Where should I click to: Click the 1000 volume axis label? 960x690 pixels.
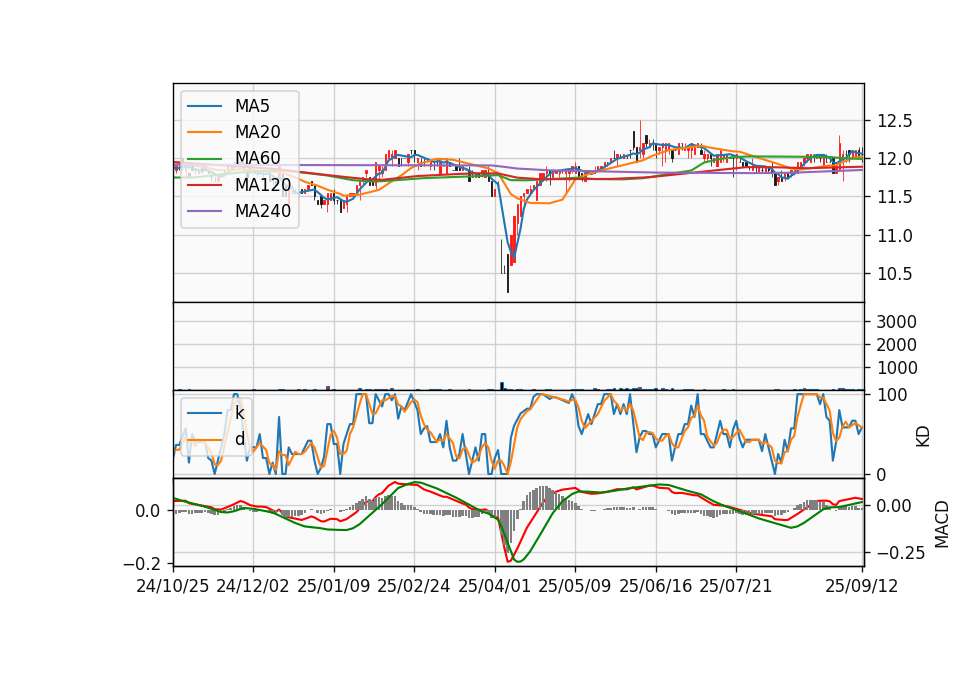[896, 368]
